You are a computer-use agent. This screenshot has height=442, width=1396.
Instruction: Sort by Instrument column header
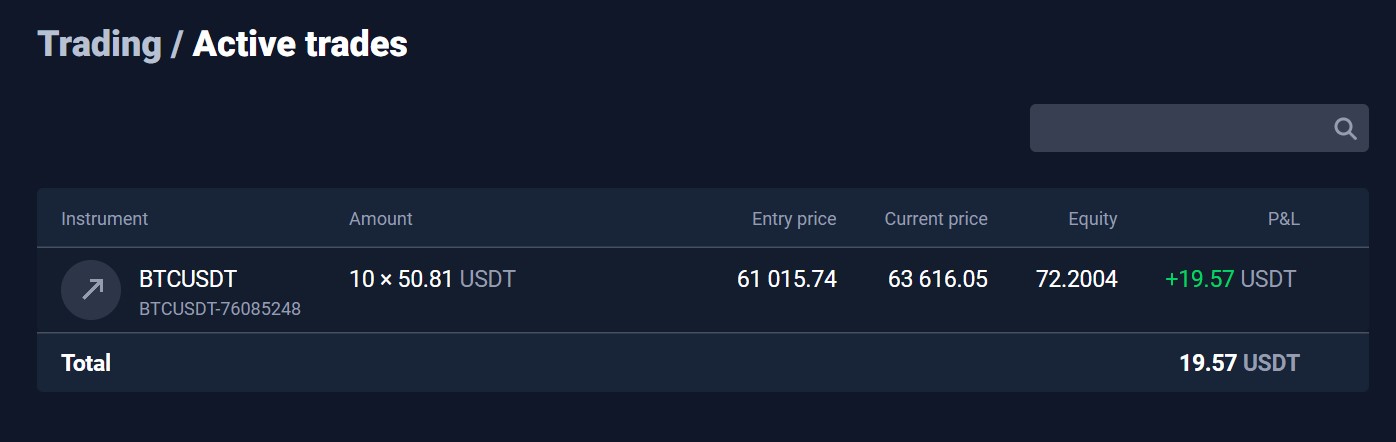click(x=104, y=218)
